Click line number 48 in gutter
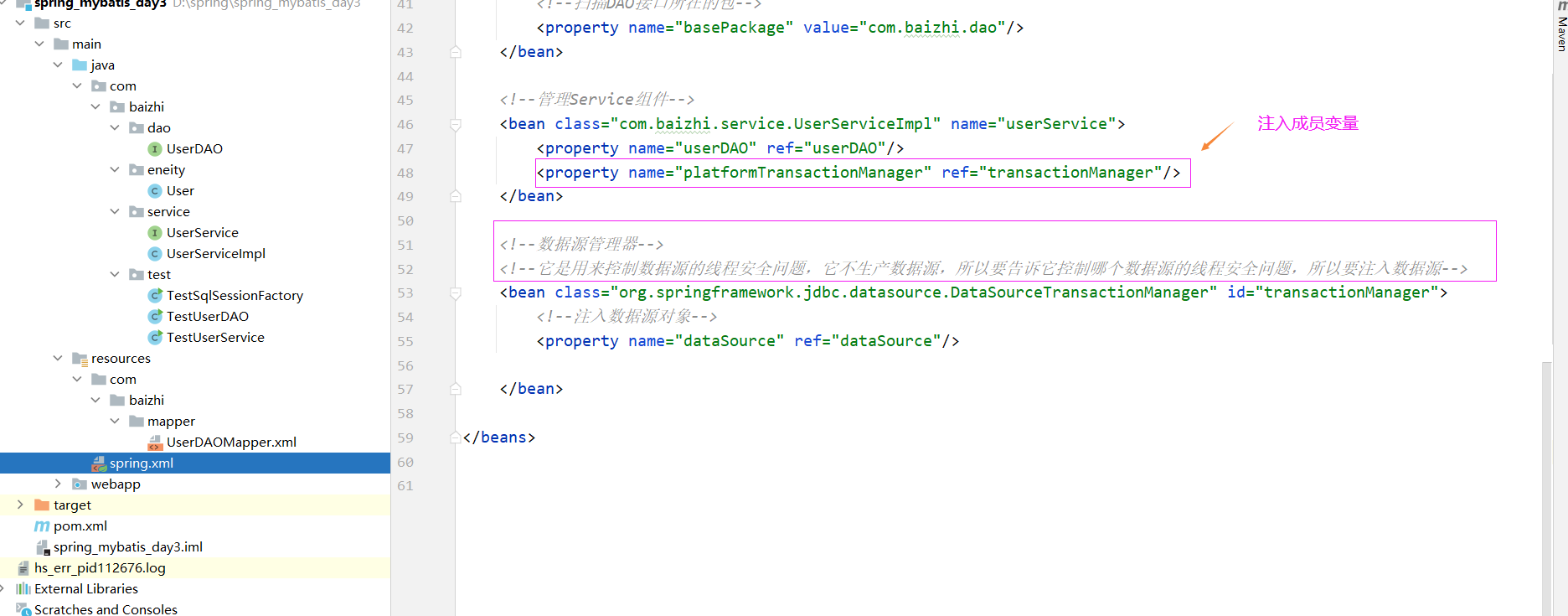This screenshot has height=616, width=1568. point(405,173)
